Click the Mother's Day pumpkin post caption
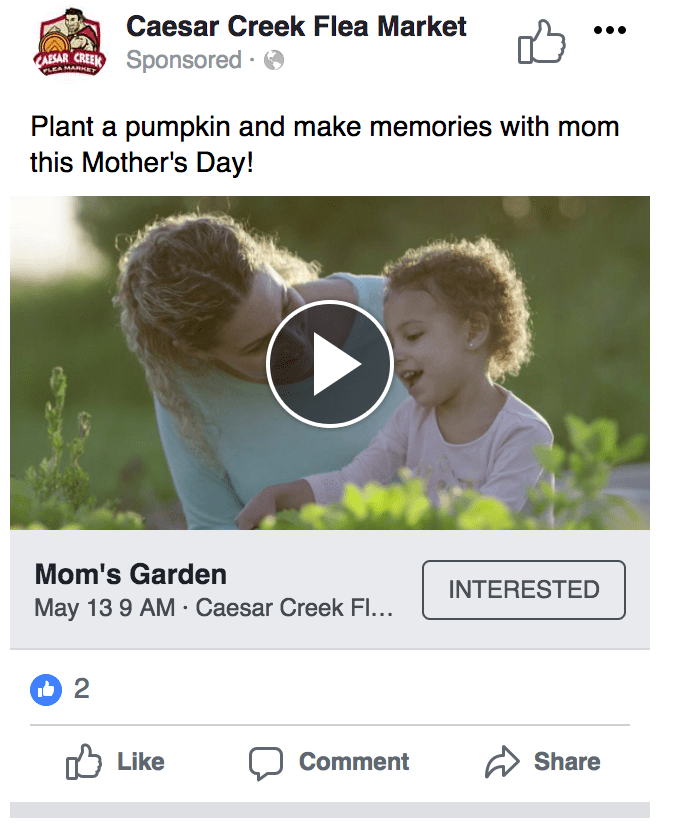Screen dimensions: 692x826 (324, 144)
